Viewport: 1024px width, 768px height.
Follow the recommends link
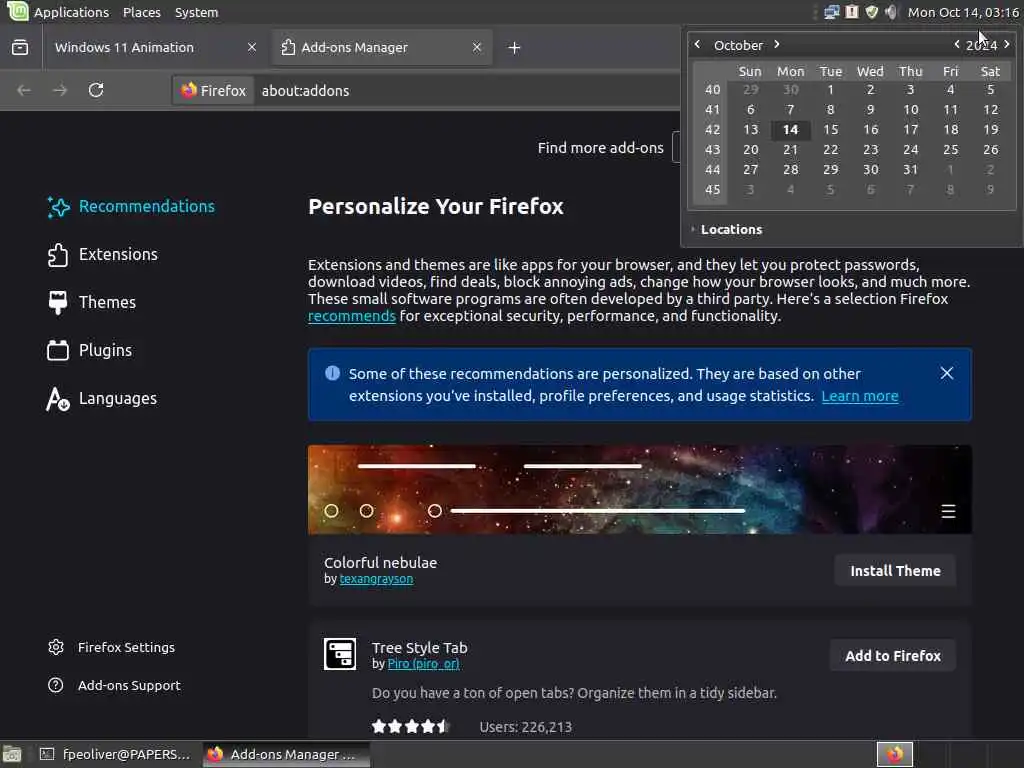tap(352, 316)
